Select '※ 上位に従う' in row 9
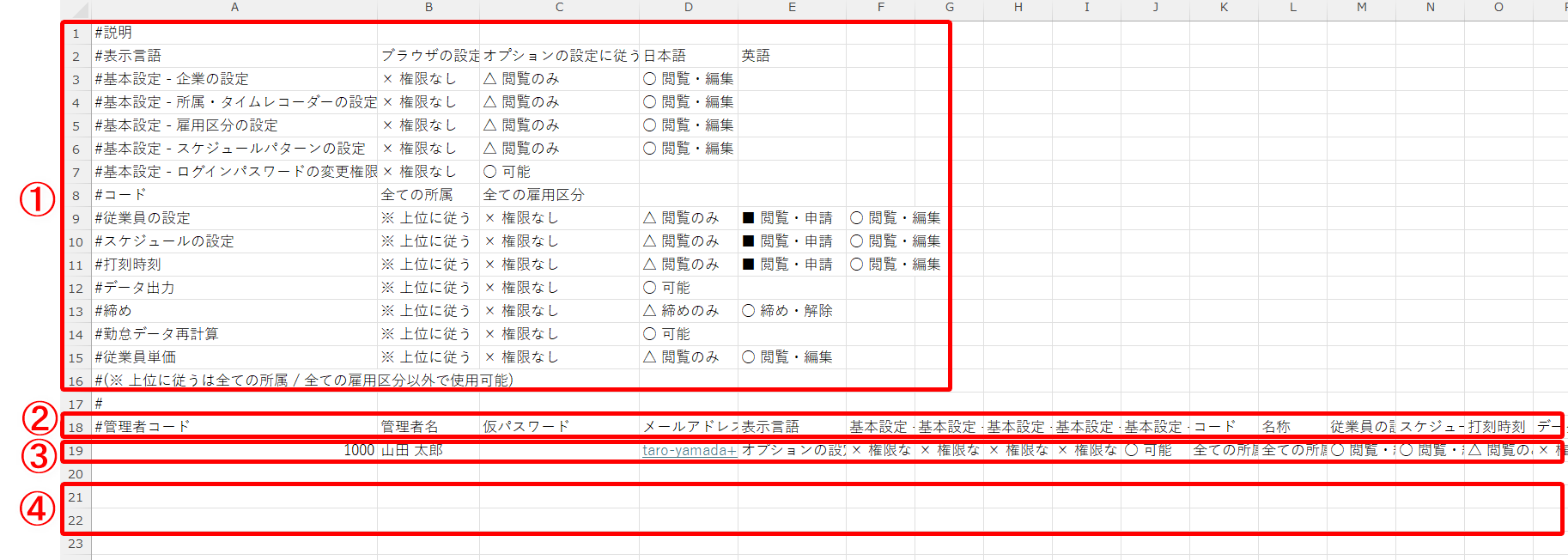This screenshot has height=560, width=1568. (x=428, y=218)
